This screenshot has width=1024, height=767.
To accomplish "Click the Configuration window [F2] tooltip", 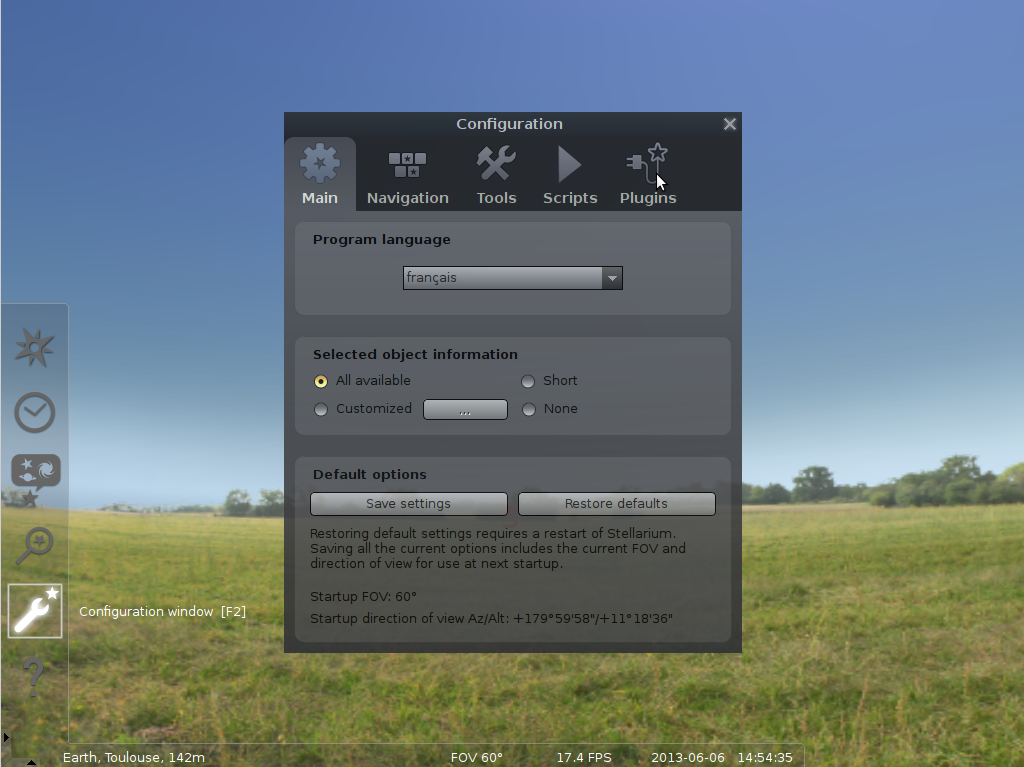I will [163, 612].
